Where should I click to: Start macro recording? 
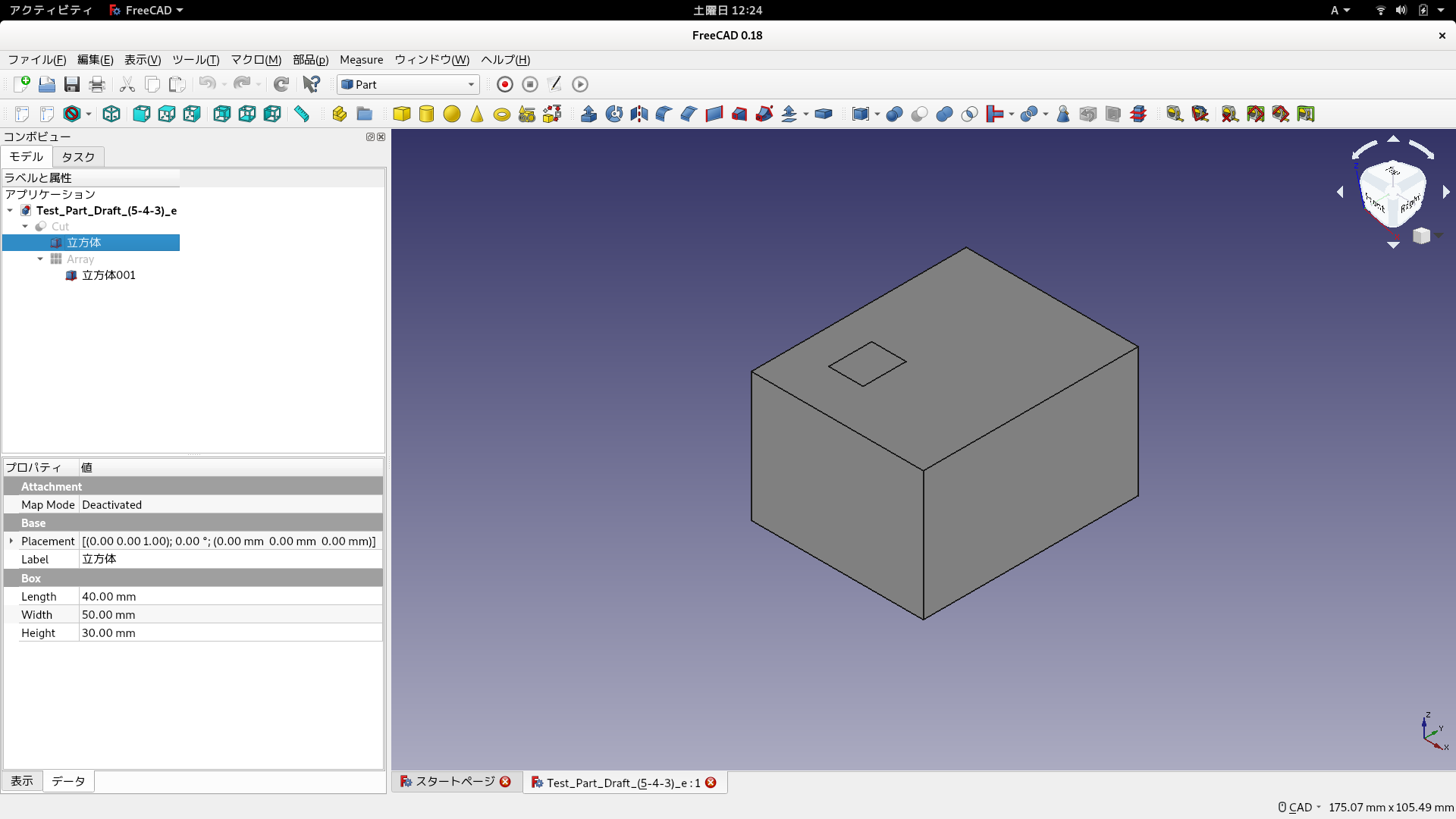coord(504,84)
